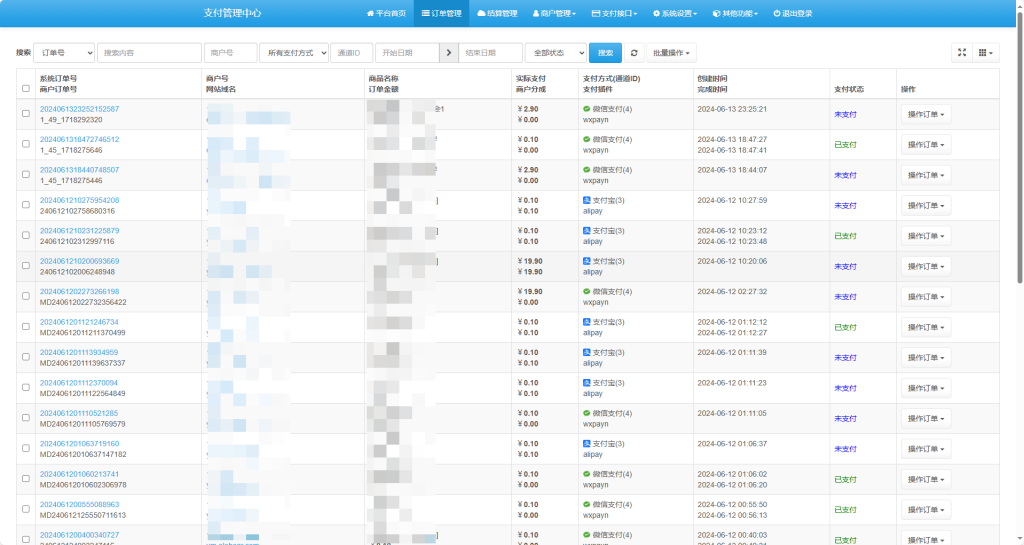Click the WeChat Pay icon in first row

[x=587, y=108]
